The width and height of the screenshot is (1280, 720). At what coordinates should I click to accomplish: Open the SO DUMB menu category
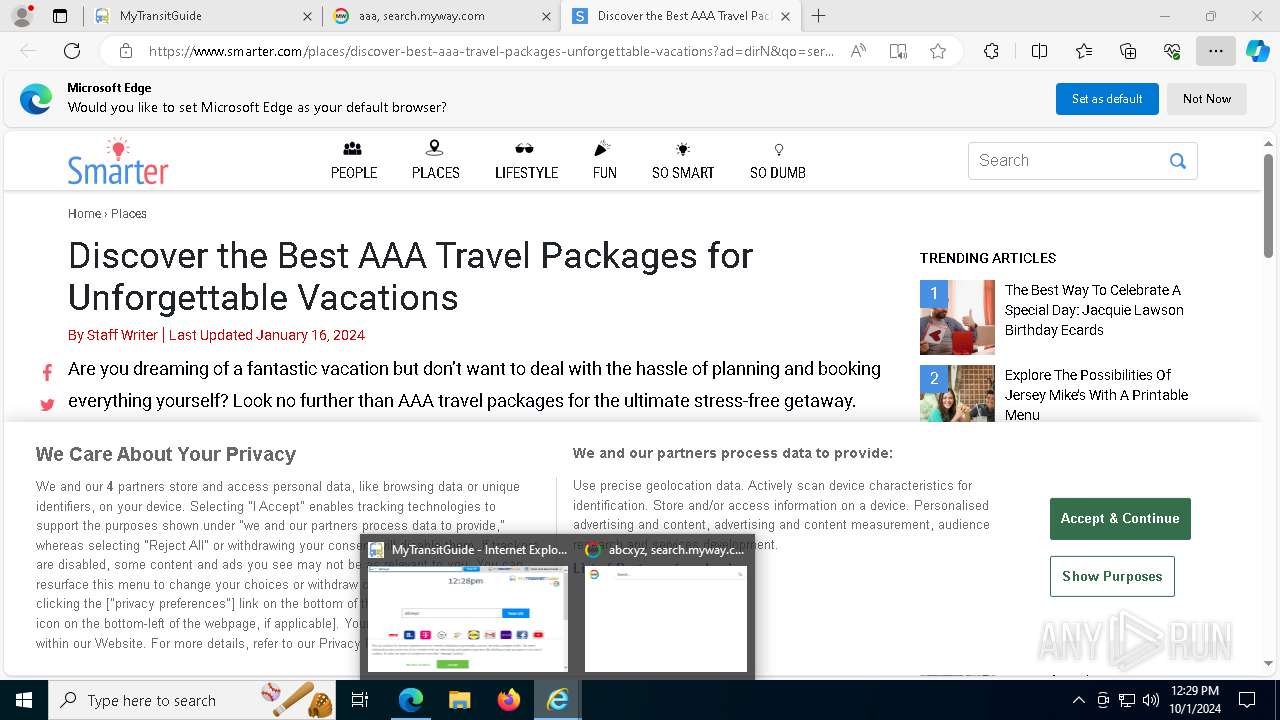pyautogui.click(x=778, y=160)
